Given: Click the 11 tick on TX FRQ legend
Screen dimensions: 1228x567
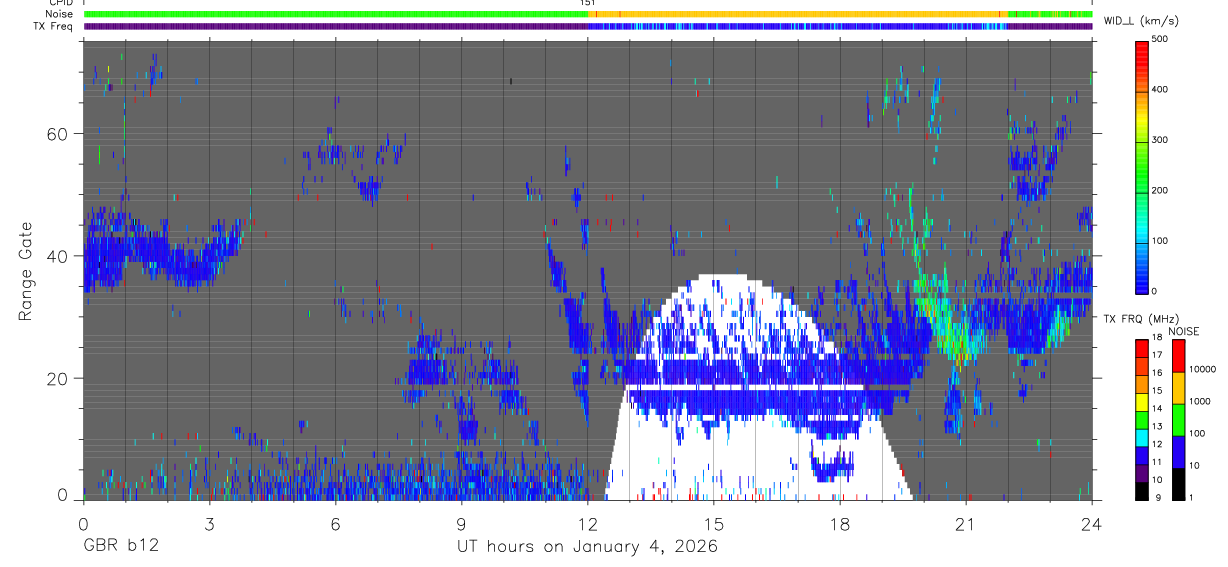Looking at the screenshot, I should click(x=1157, y=461).
